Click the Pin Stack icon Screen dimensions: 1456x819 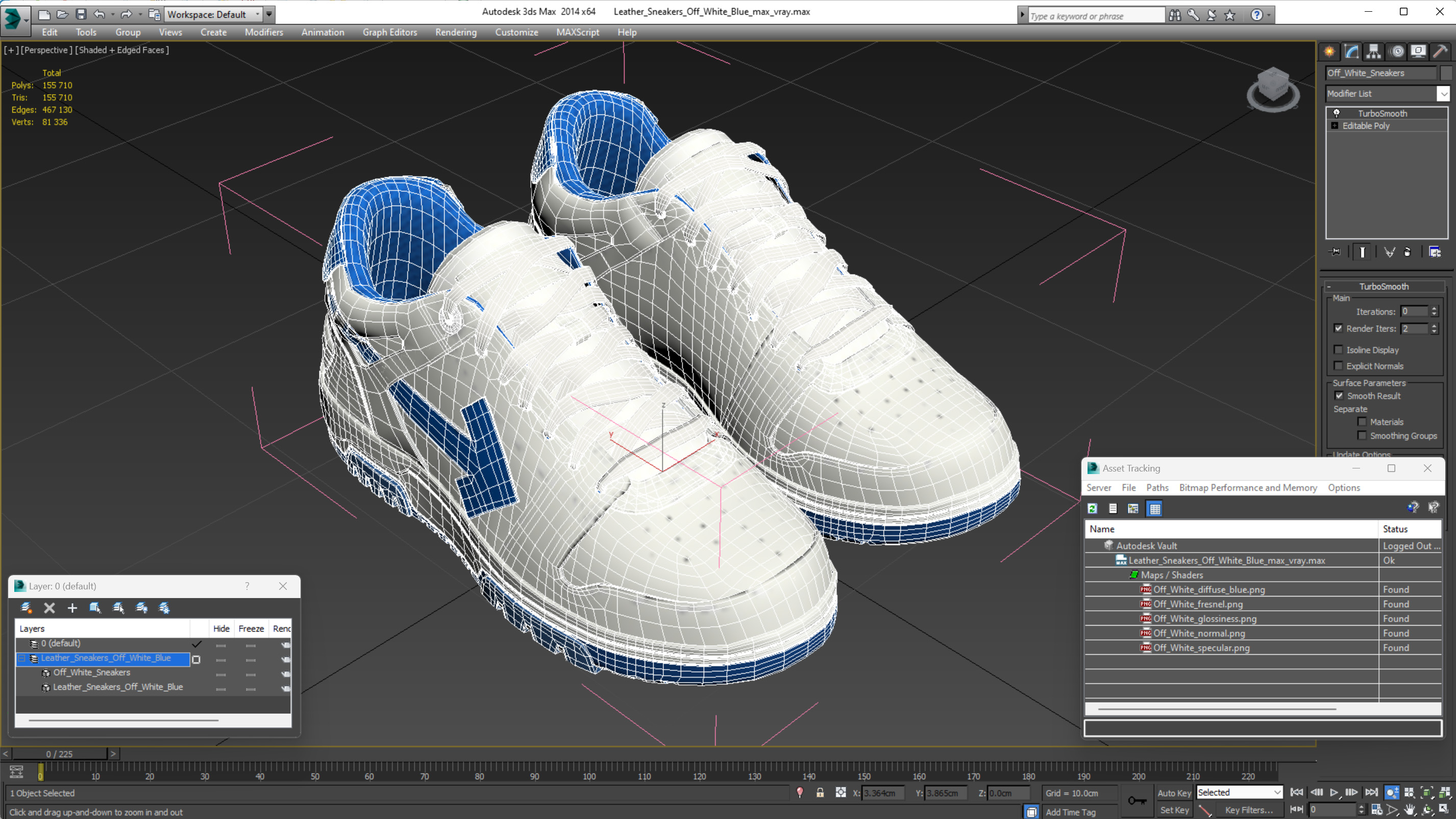tap(1336, 252)
